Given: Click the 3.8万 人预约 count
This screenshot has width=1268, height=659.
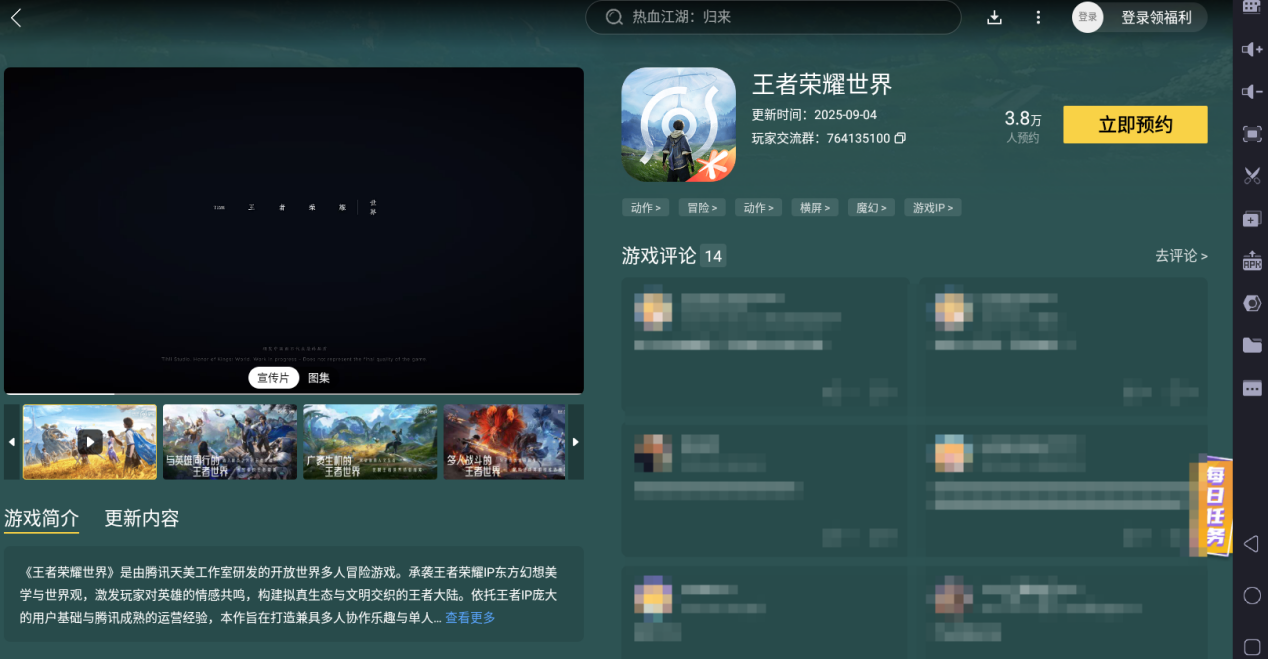Looking at the screenshot, I should [1022, 126].
